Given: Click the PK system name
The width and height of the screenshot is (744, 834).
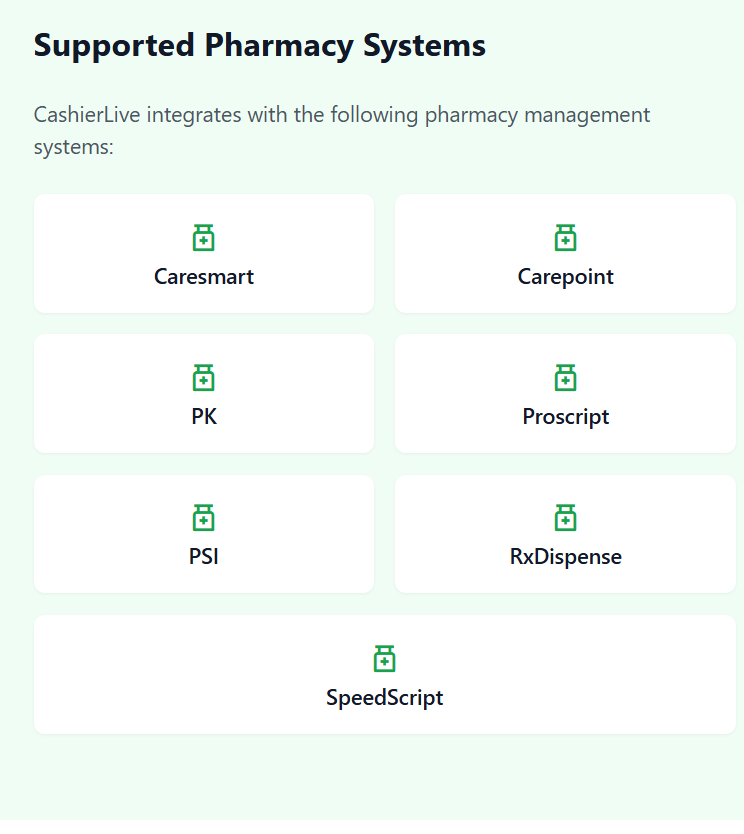Looking at the screenshot, I should point(204,417).
